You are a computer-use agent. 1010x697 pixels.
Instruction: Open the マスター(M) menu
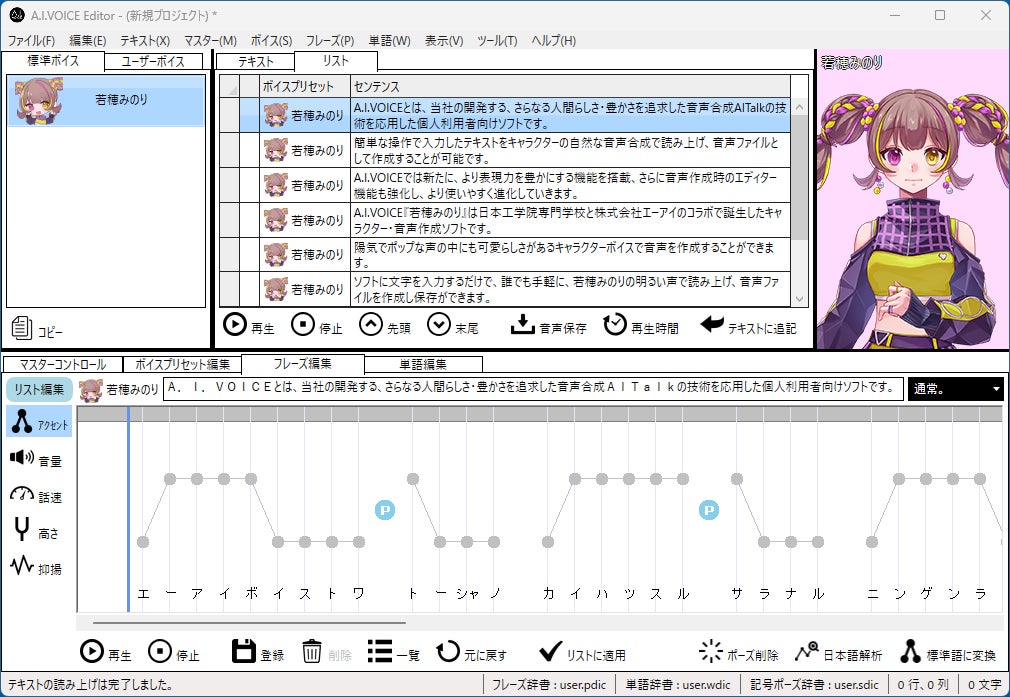[x=210, y=41]
